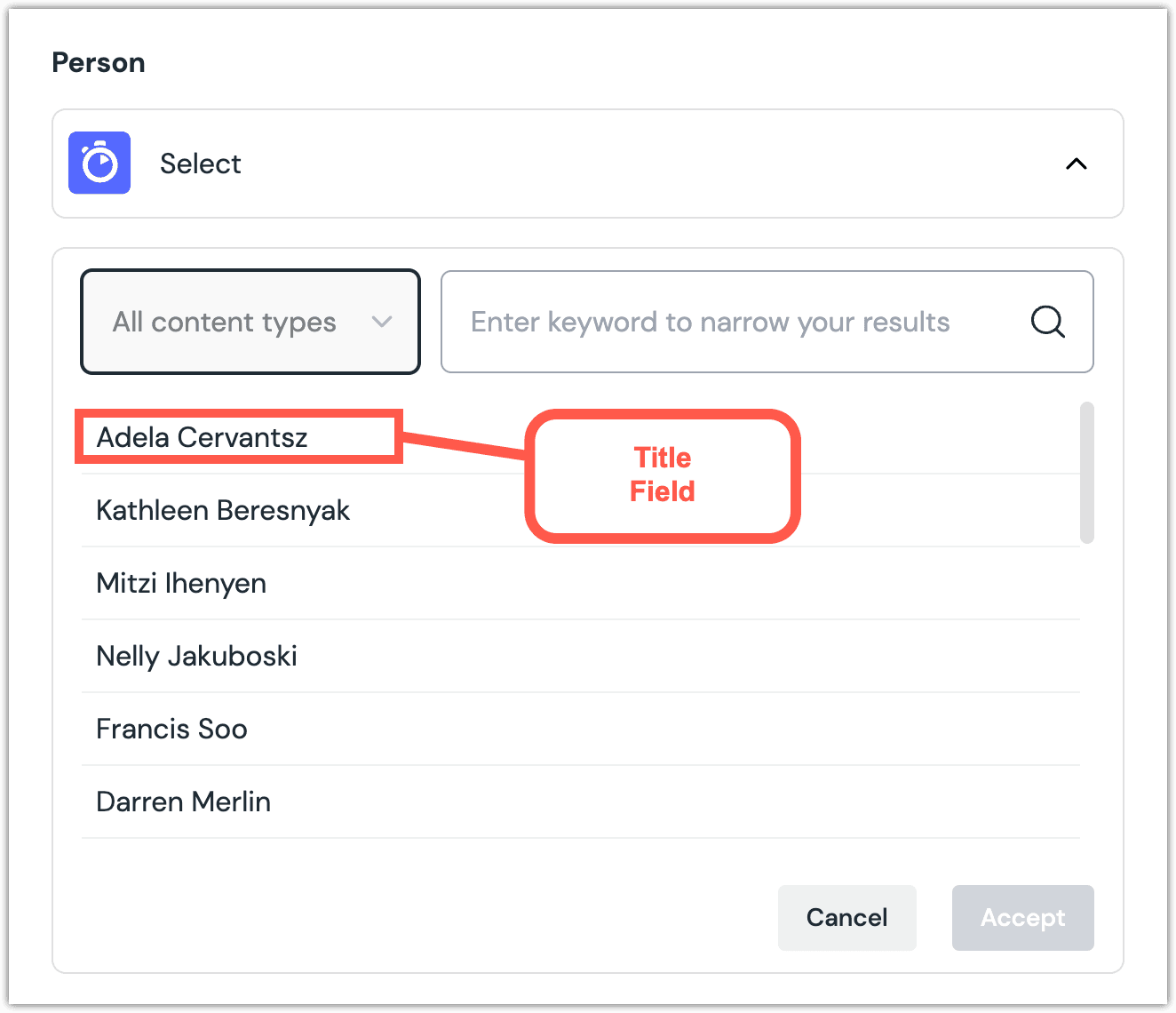This screenshot has height=1013, width=1176.
Task: Open the All content types dropdown
Action: pos(250,322)
